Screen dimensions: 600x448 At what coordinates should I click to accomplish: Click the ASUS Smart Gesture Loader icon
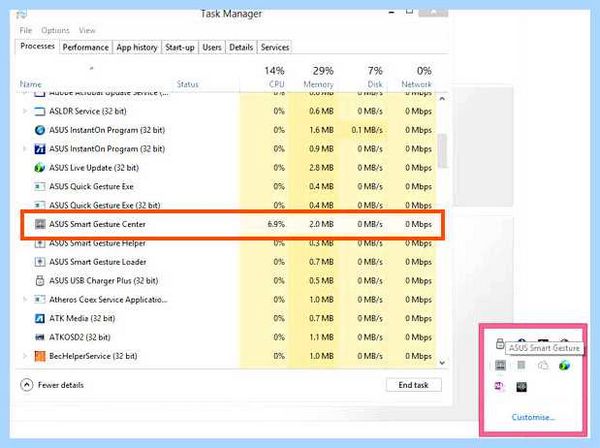tap(40, 262)
